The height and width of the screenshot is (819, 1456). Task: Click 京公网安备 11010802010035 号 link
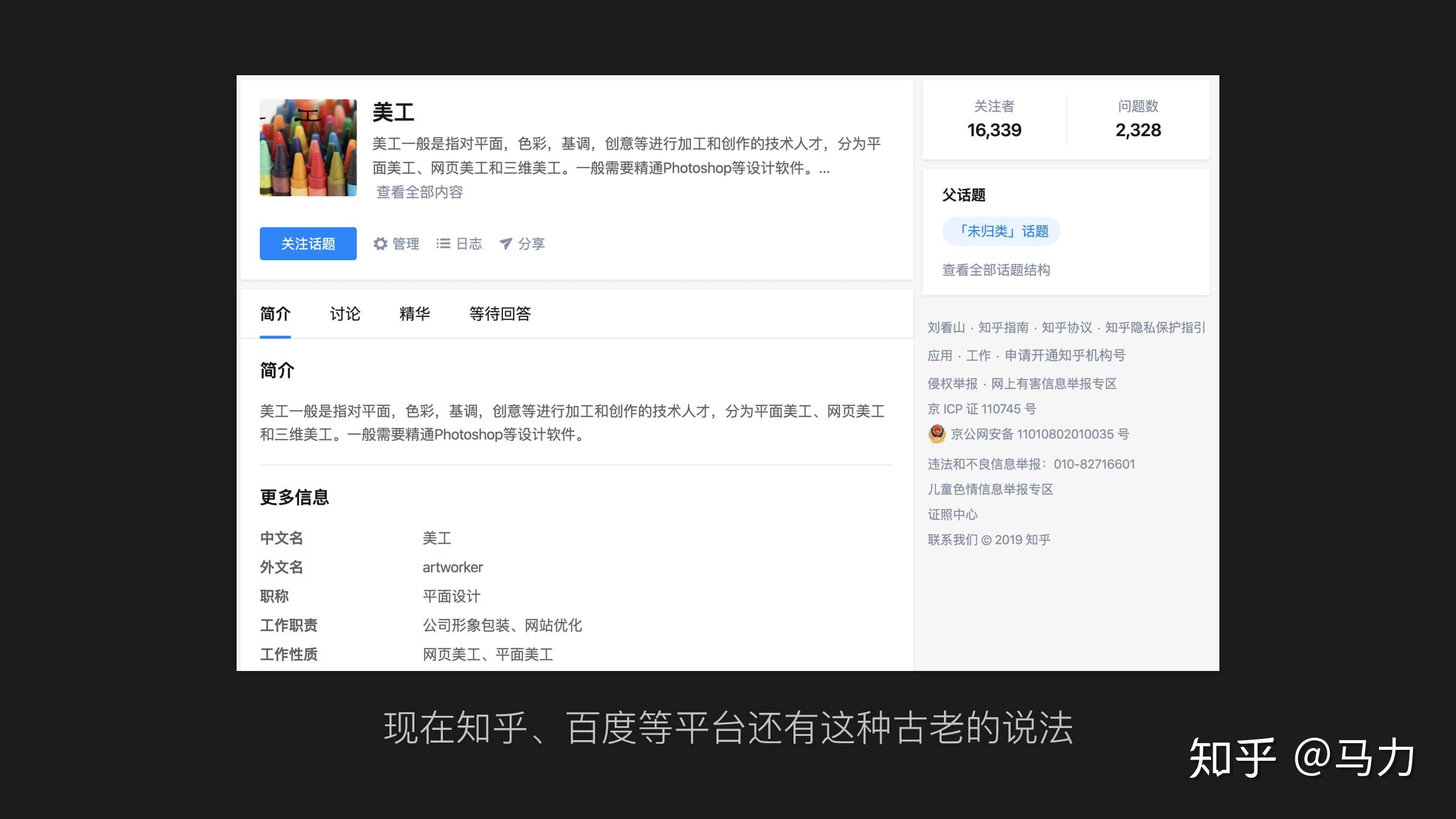pyautogui.click(x=1040, y=434)
